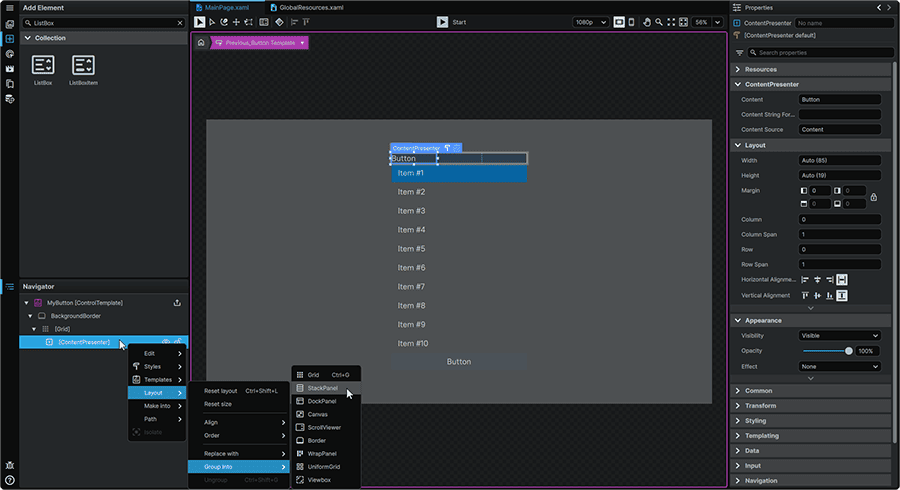This screenshot has height=490, width=900.
Task: Toggle visibility eye on ContentPresenter row
Action: (x=166, y=342)
